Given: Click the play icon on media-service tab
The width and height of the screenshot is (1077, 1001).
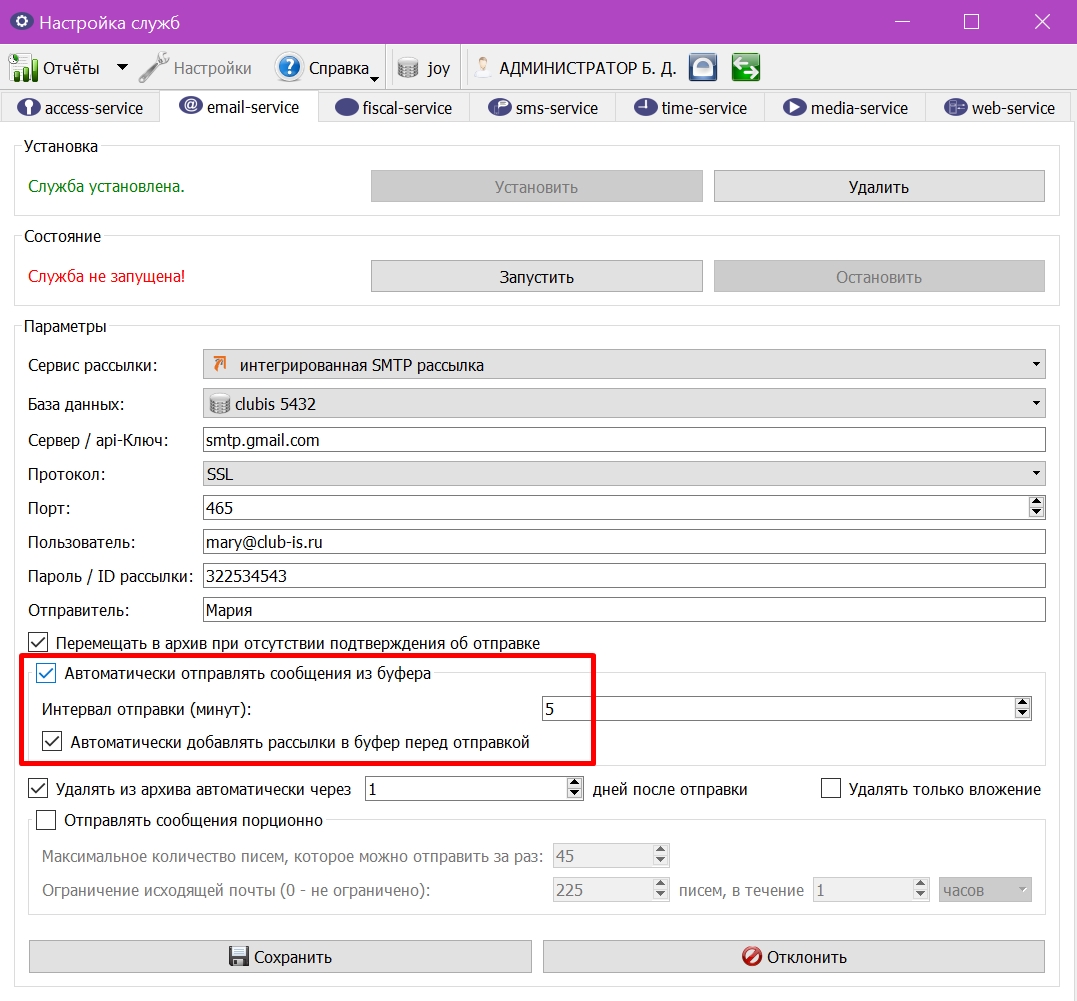Looking at the screenshot, I should (794, 108).
